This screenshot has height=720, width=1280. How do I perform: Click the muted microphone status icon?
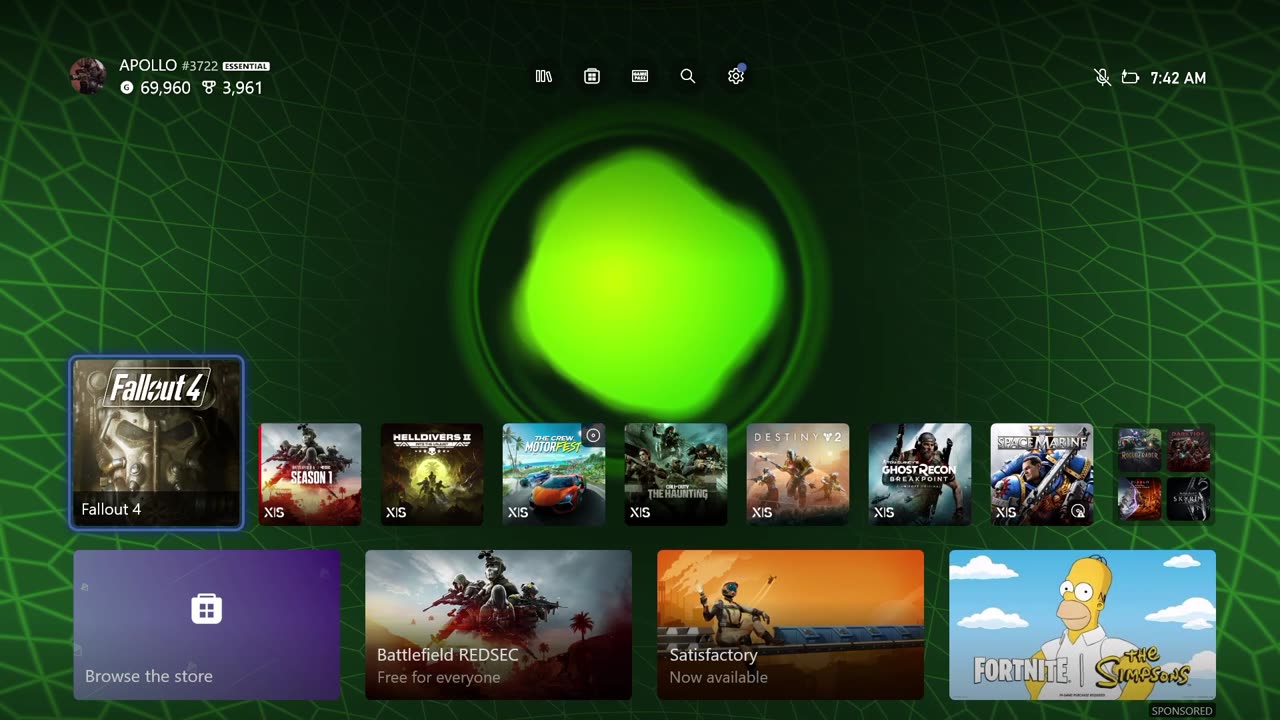pyautogui.click(x=1102, y=77)
